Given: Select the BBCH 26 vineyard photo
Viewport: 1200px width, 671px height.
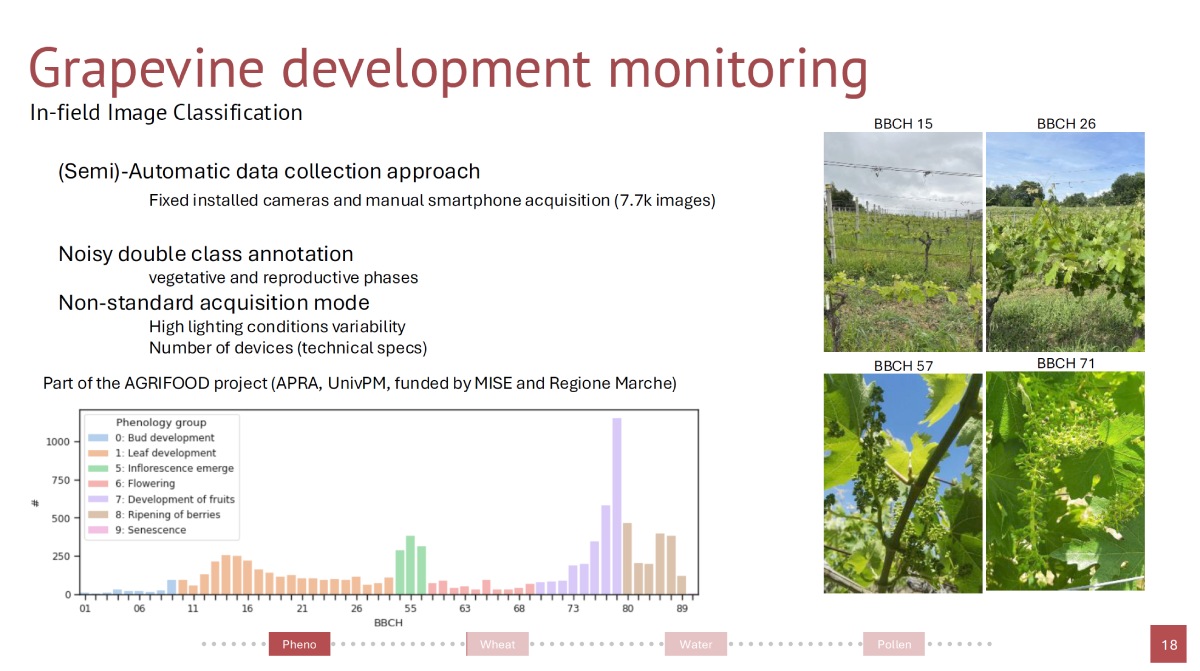Looking at the screenshot, I should click(x=1065, y=242).
